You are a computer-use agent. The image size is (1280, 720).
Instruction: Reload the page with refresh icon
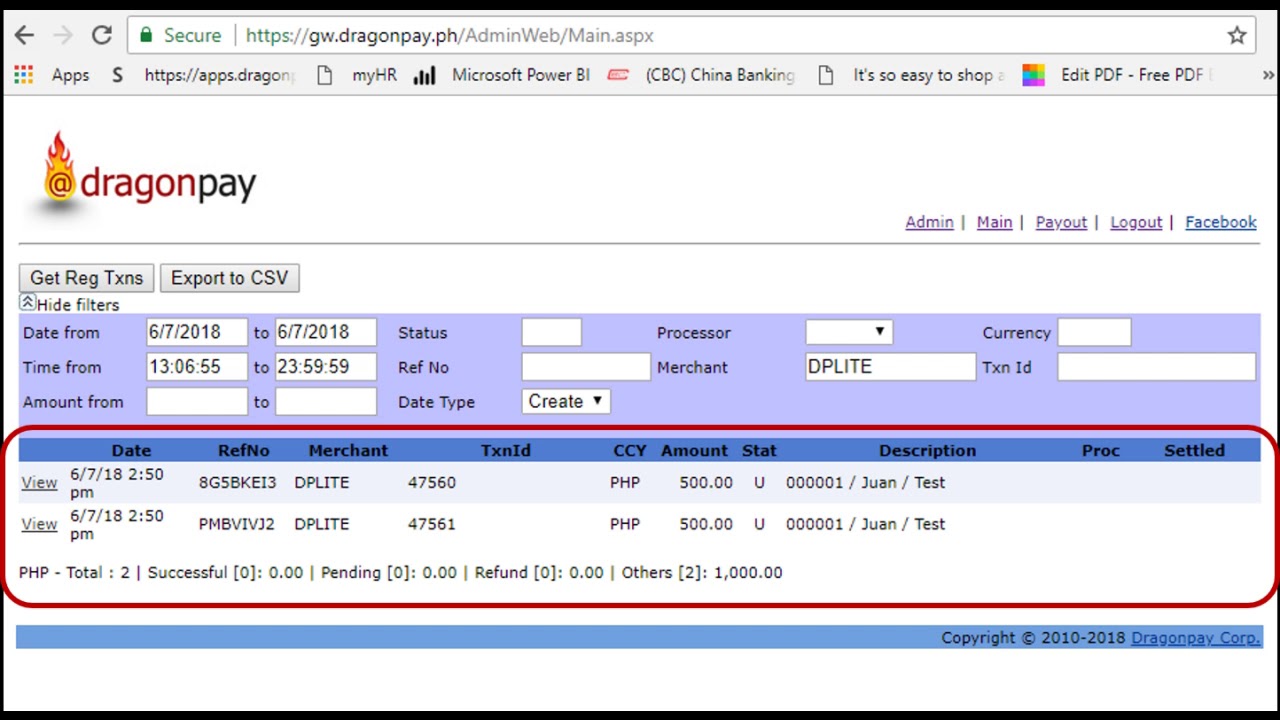point(102,35)
